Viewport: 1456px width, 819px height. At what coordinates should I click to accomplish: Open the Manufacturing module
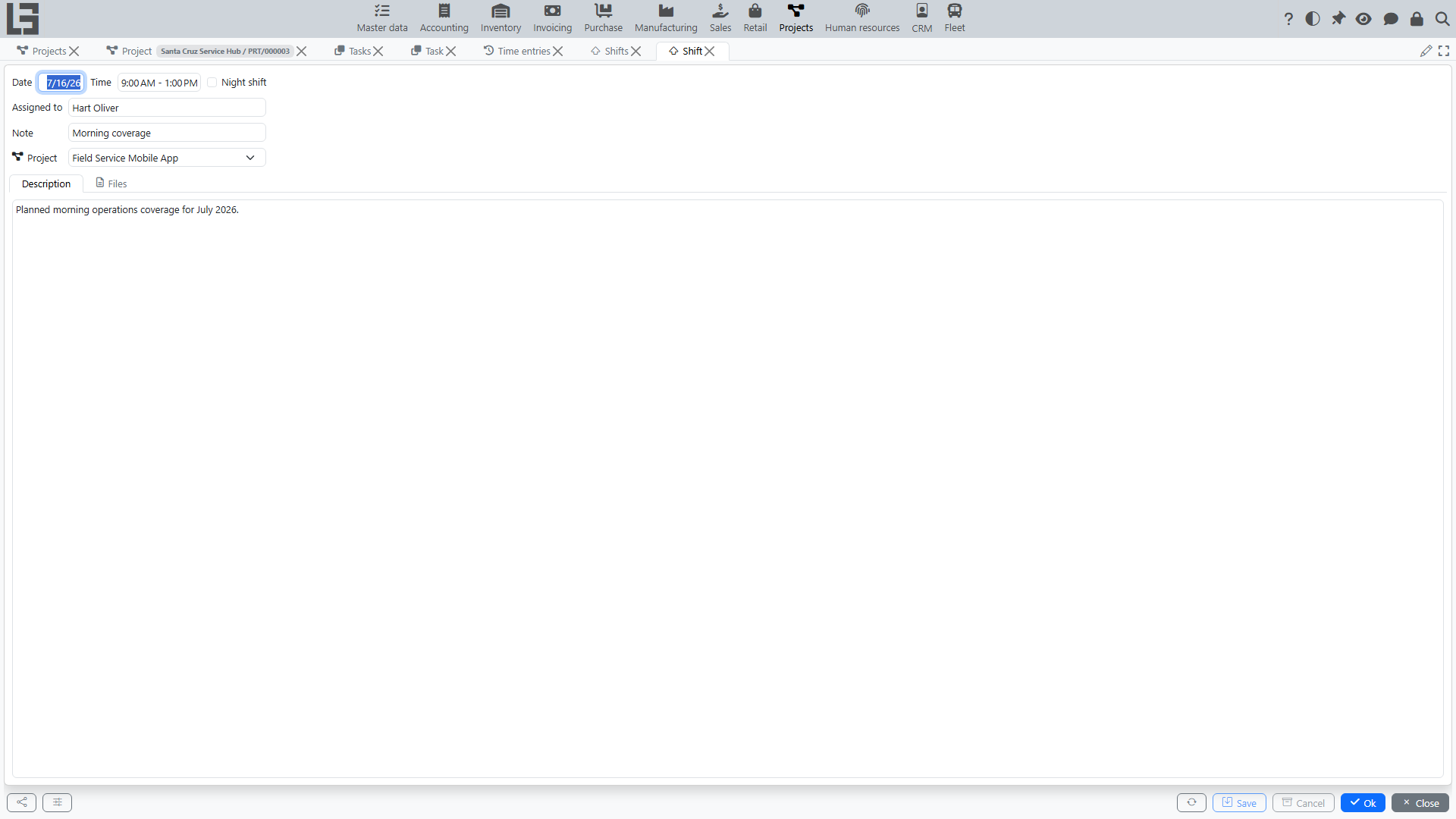point(666,18)
